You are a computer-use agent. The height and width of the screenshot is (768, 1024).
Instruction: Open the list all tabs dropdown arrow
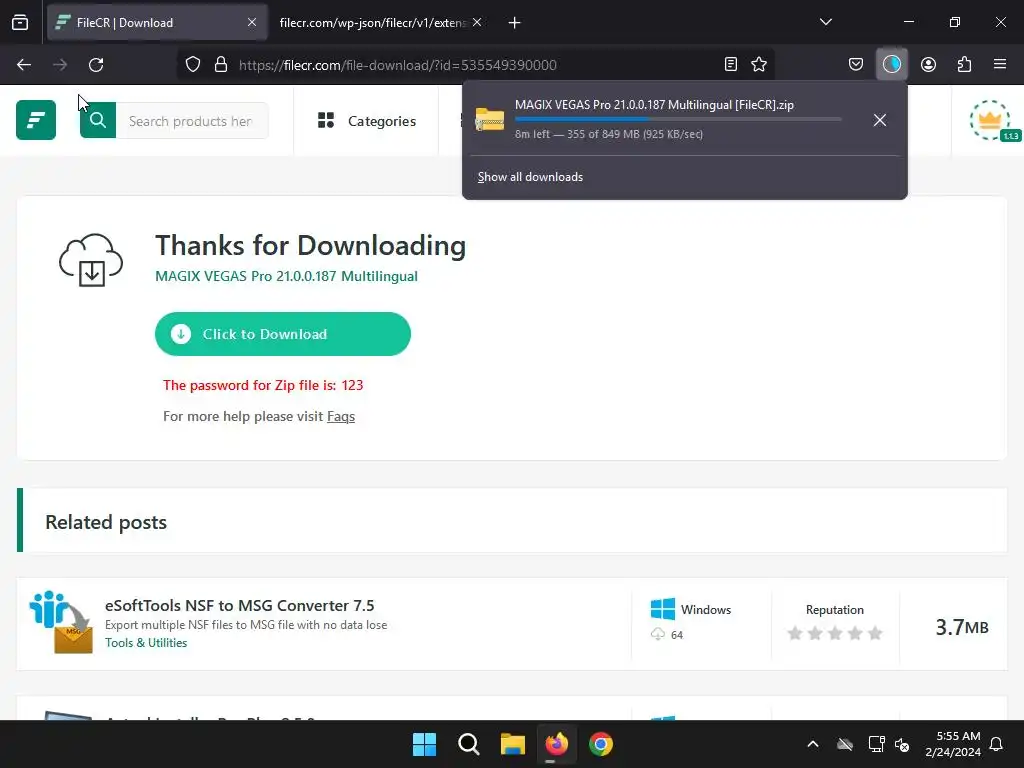point(825,22)
